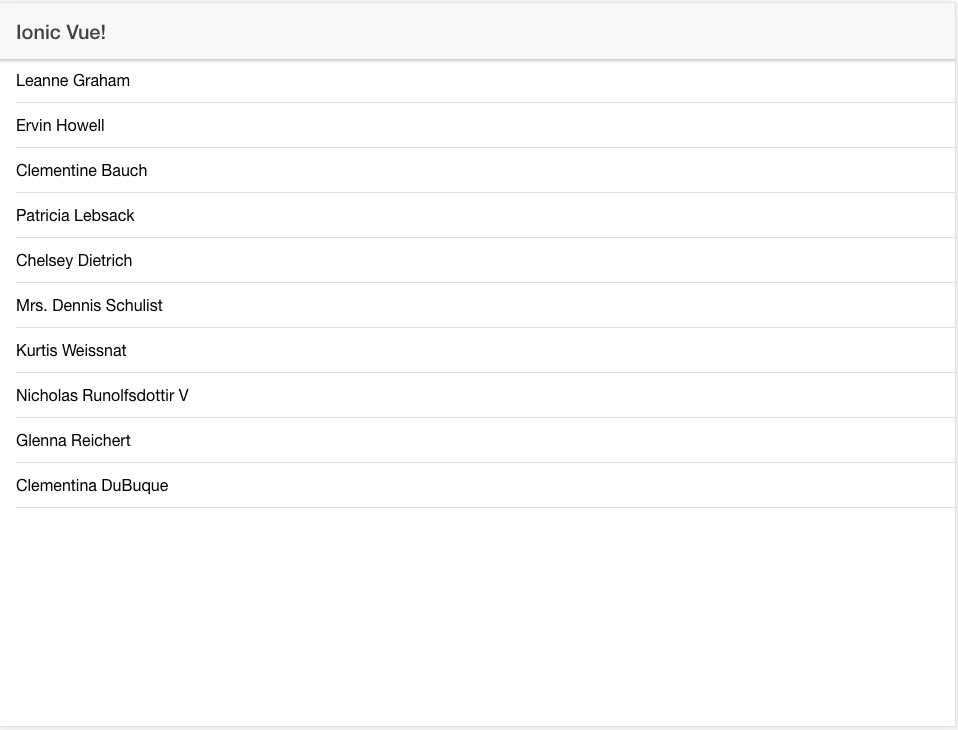The height and width of the screenshot is (730, 958).
Task: Choose Patricia Lebsack from the list
Action: click(x=75, y=216)
